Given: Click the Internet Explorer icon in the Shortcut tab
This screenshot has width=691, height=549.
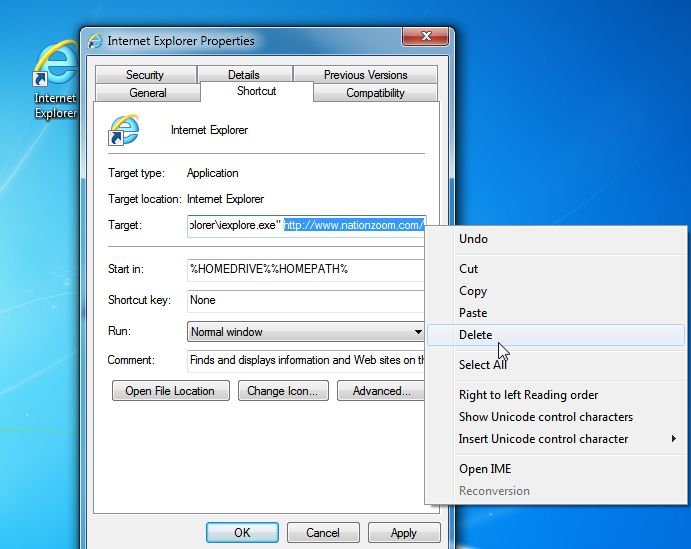Looking at the screenshot, I should pyautogui.click(x=124, y=130).
